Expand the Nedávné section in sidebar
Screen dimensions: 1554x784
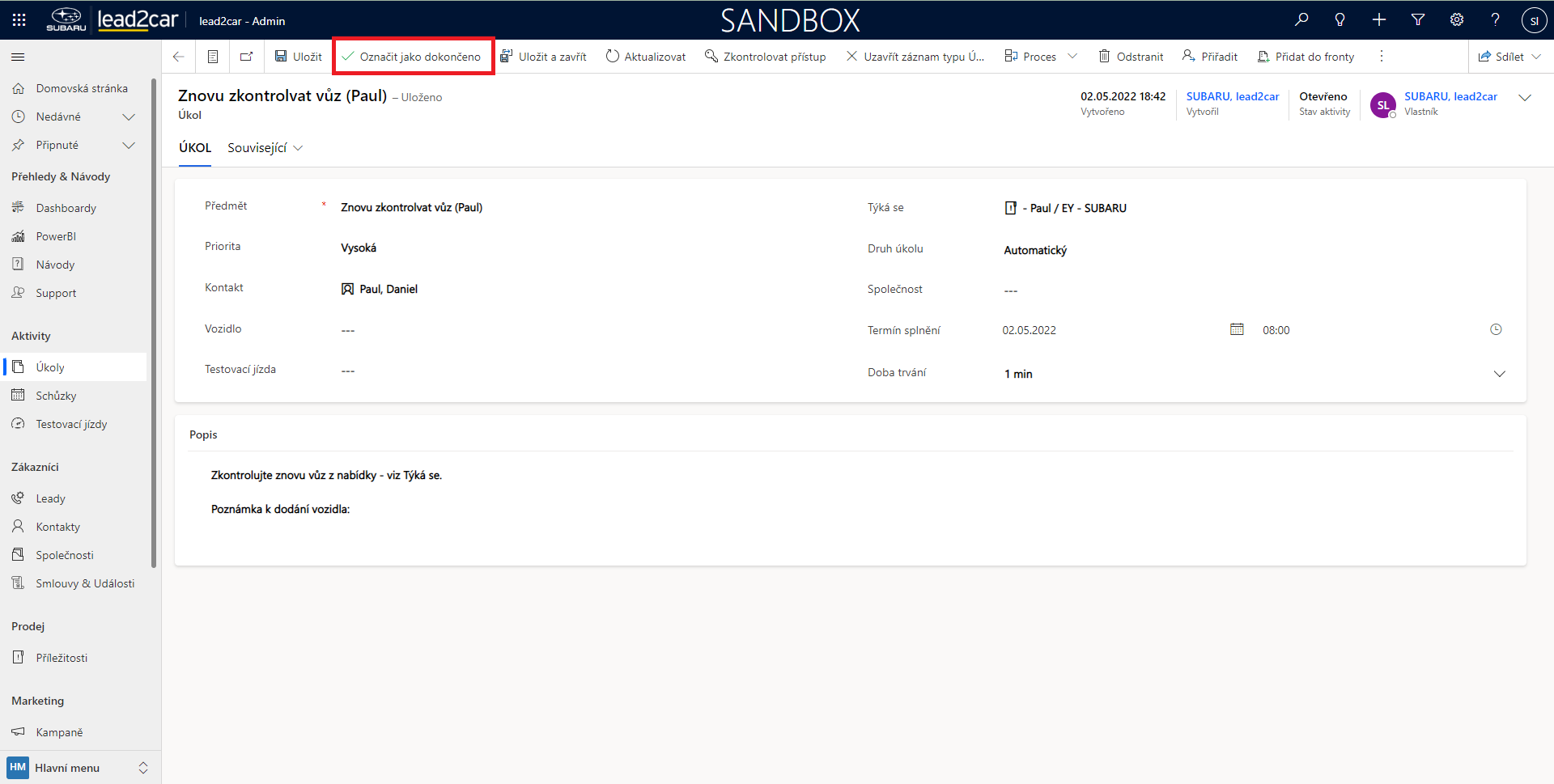coord(128,117)
